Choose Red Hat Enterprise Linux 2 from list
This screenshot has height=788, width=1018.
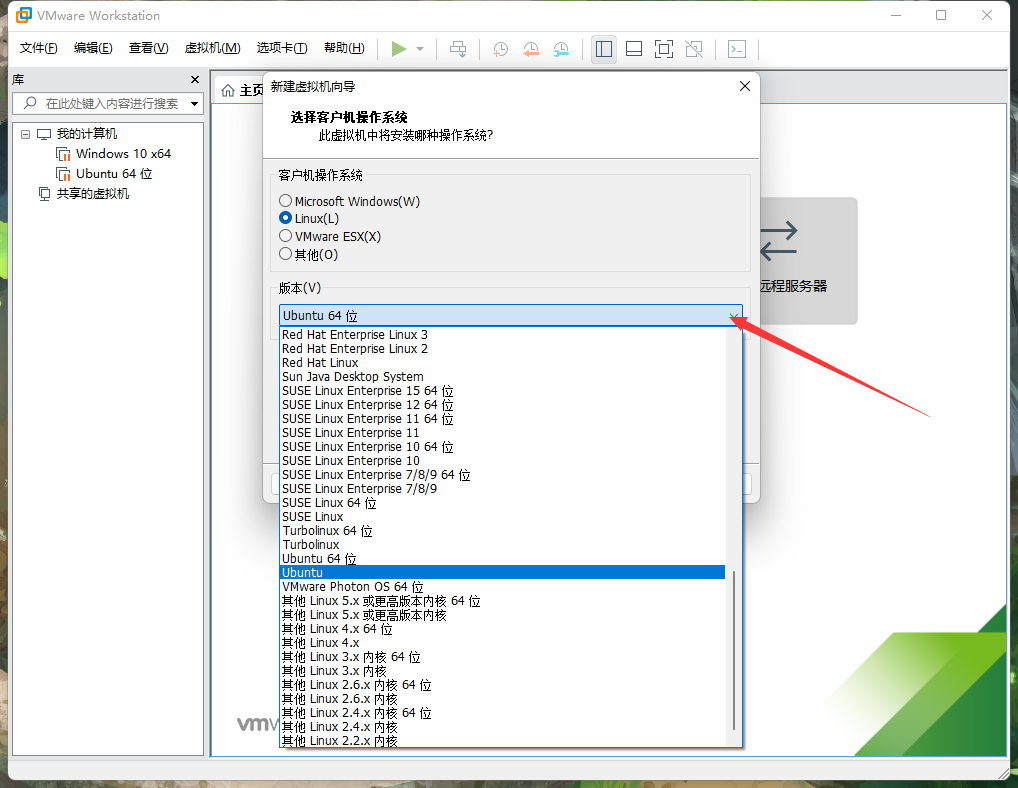pyautogui.click(x=503, y=349)
